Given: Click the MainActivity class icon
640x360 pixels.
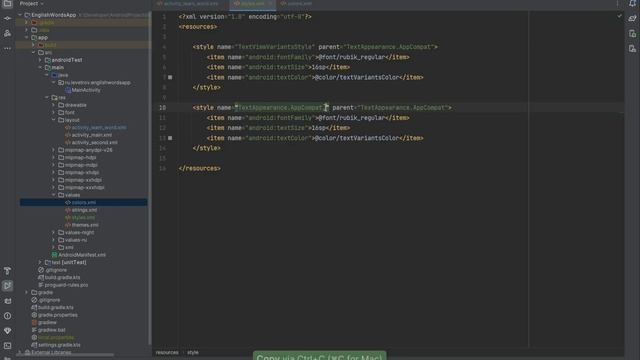Looking at the screenshot, I should coord(68,90).
